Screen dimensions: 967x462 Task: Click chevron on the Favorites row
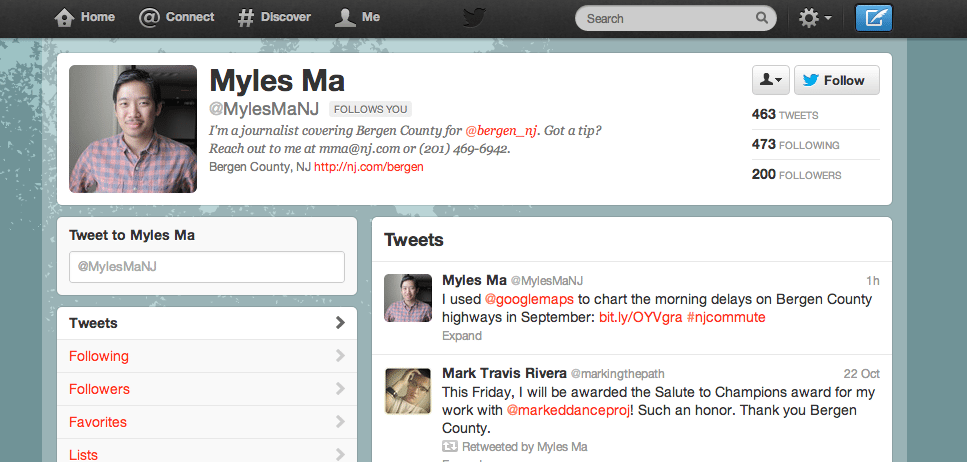click(340, 422)
